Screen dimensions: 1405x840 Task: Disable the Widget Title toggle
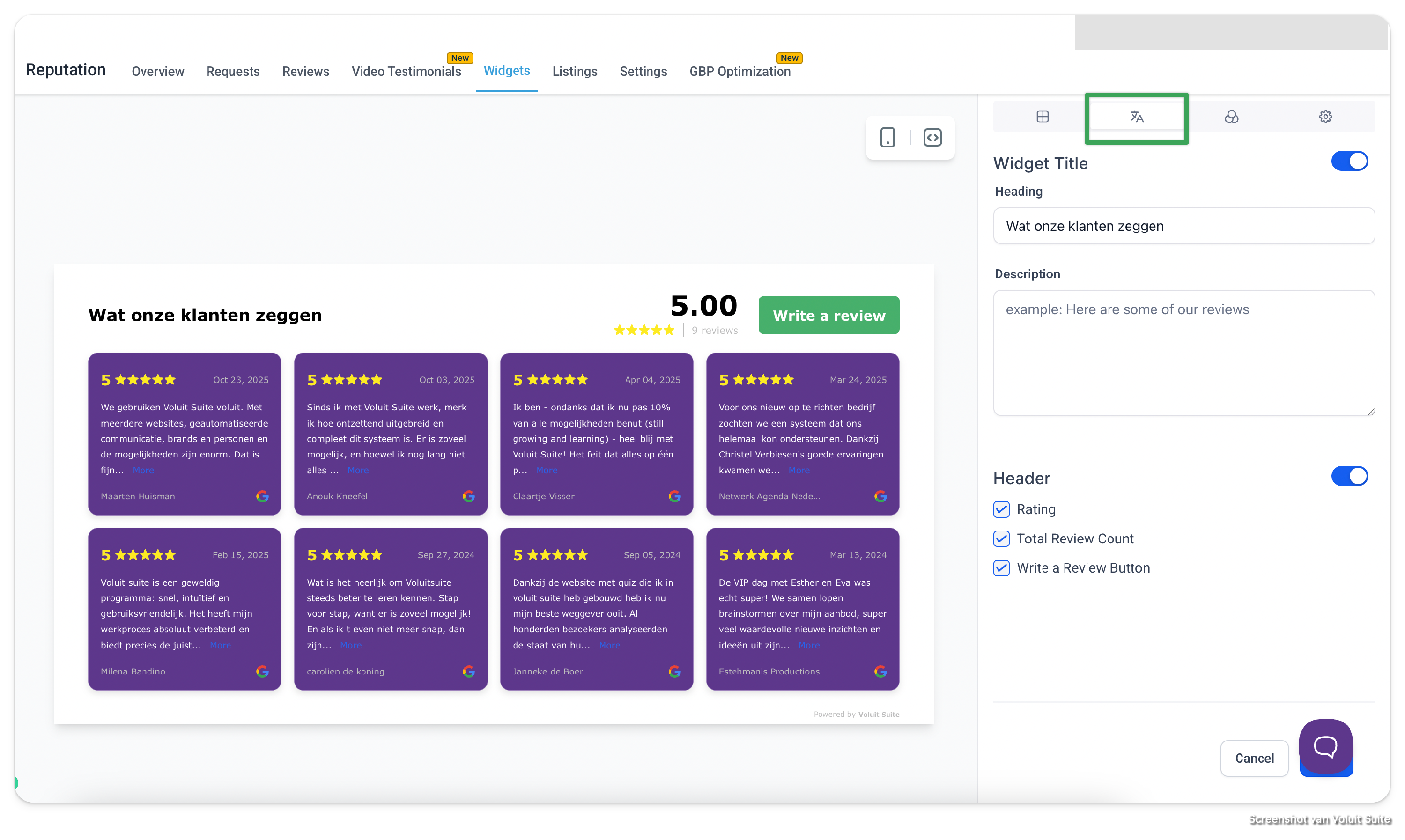pyautogui.click(x=1349, y=162)
